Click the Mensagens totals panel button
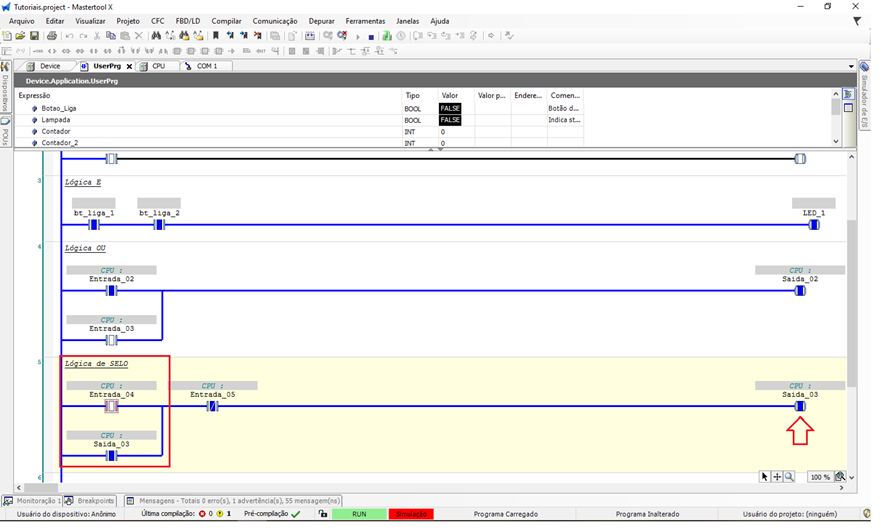 (x=232, y=500)
